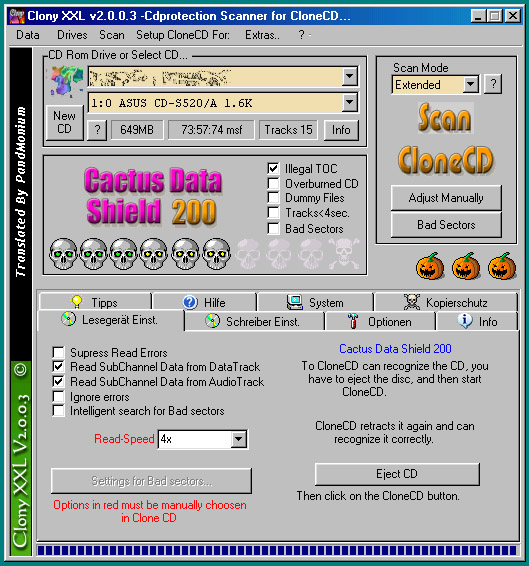Click the CD icon on Lesegerät Einst. tab

point(68,319)
